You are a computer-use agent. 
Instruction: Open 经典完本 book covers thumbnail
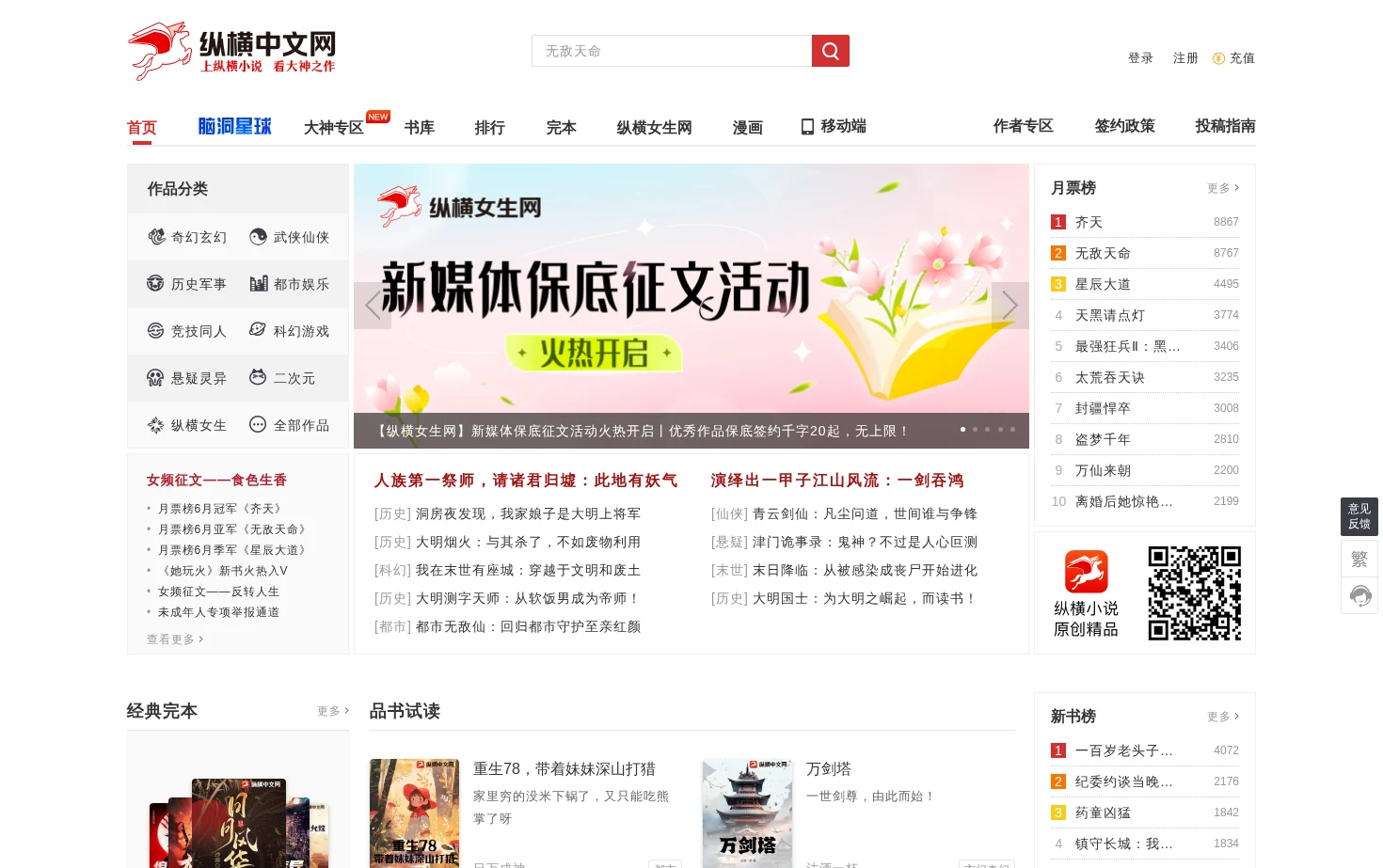point(238,823)
